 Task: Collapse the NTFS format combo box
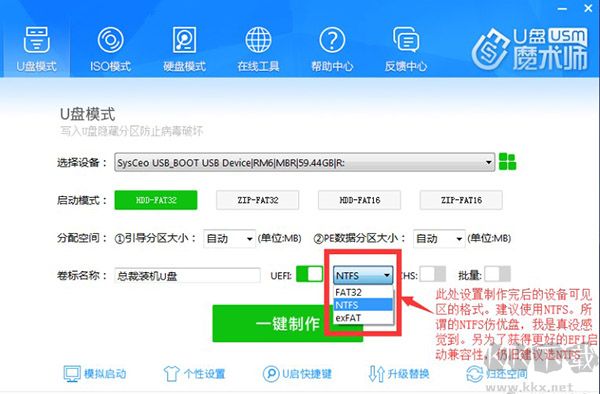[x=363, y=275]
